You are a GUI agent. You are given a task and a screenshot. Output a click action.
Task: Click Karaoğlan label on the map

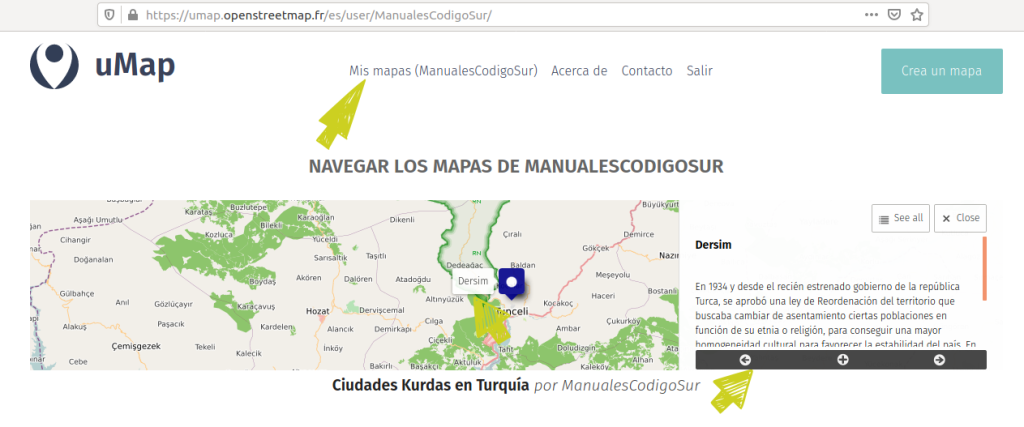pos(315,217)
